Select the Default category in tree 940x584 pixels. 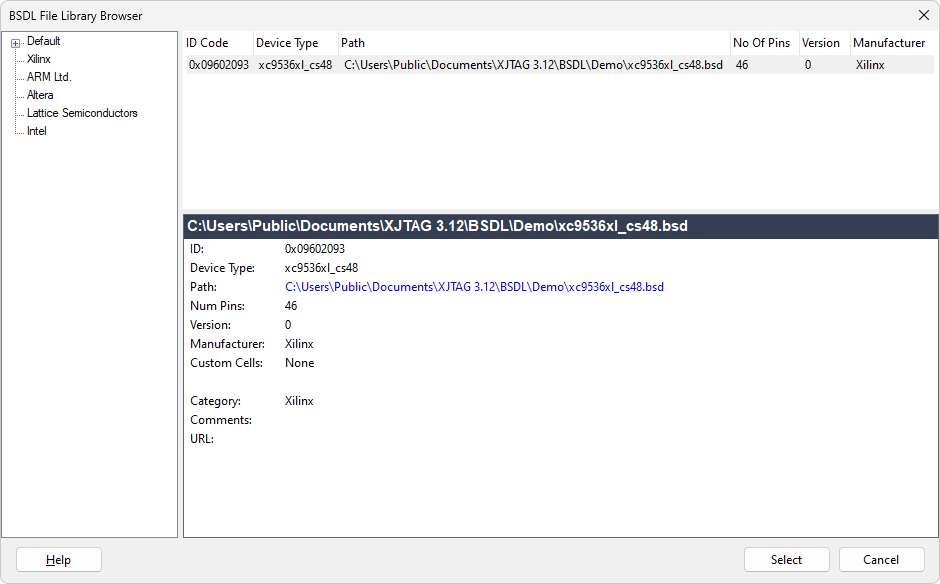click(x=43, y=41)
